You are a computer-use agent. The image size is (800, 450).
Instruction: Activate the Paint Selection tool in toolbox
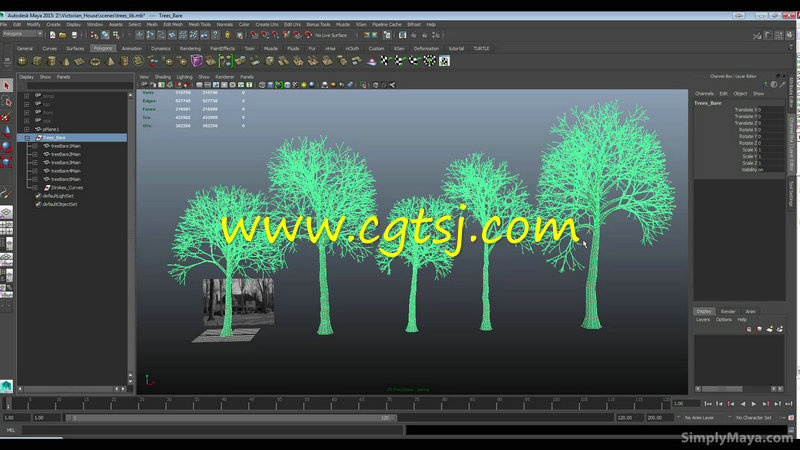(7, 116)
